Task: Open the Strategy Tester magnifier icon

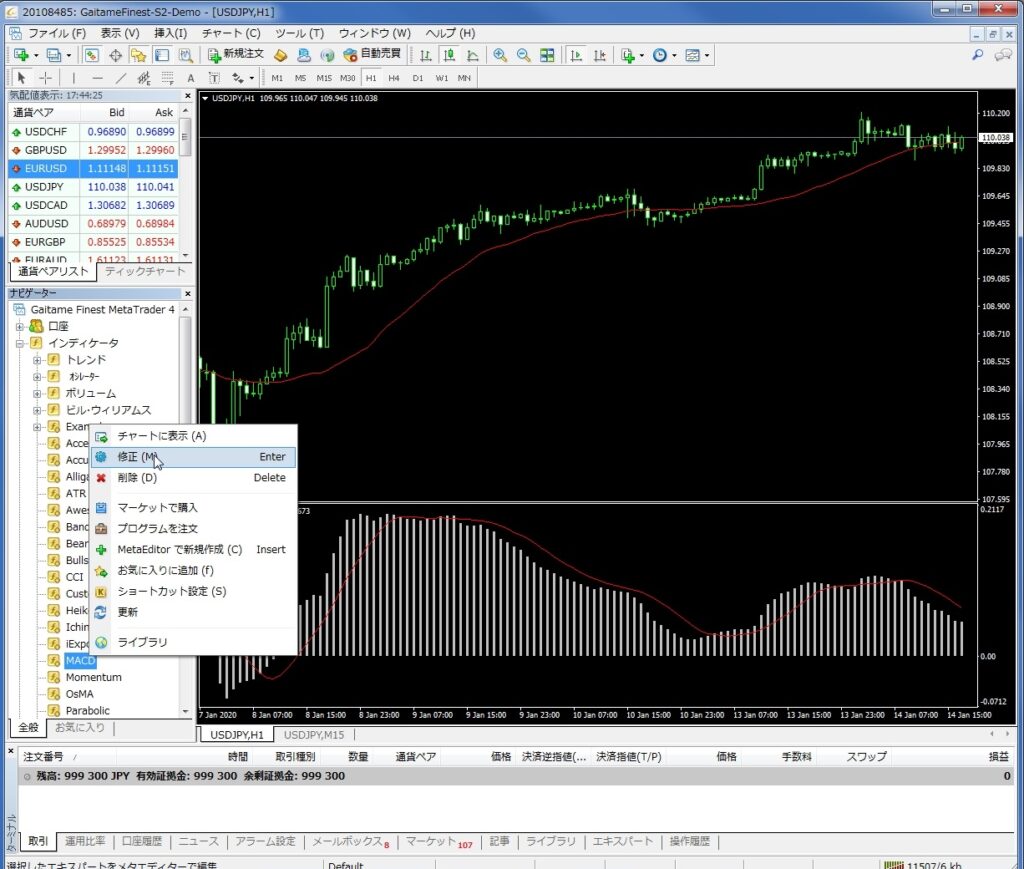Action: (185, 55)
